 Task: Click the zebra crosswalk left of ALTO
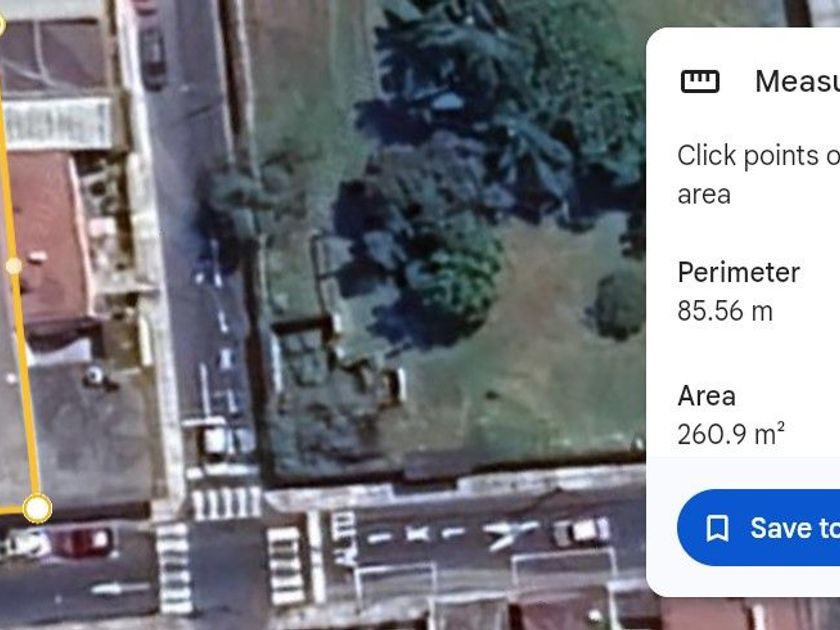[285, 566]
